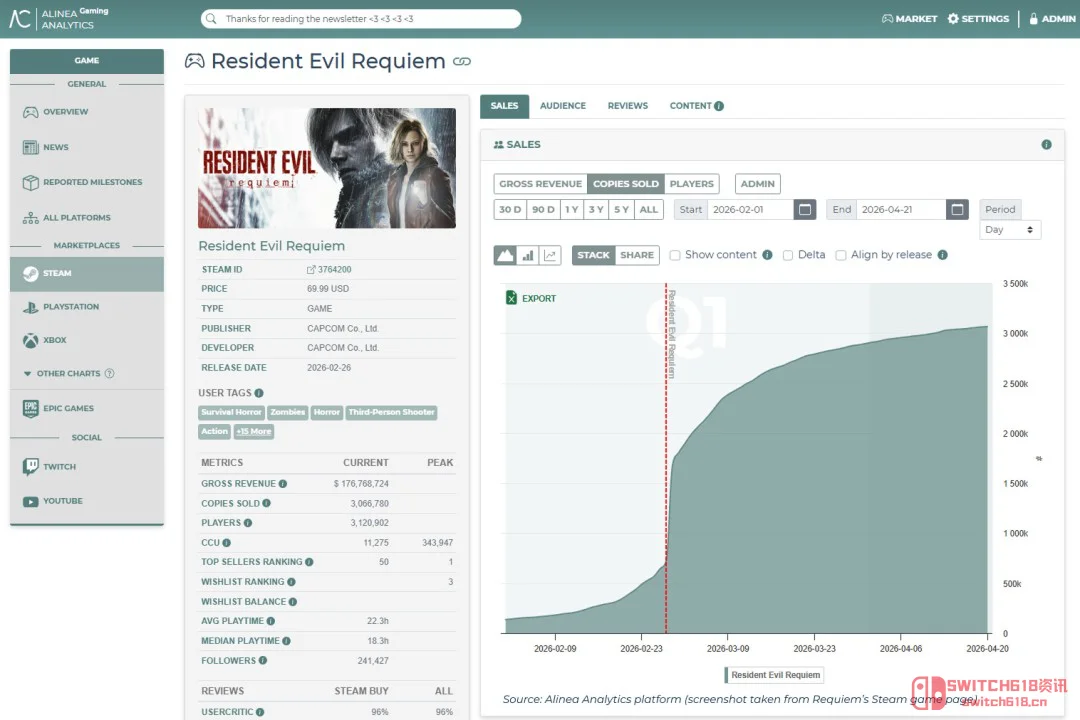Click the Sales panel info icon
The width and height of the screenshot is (1080, 720).
coord(1046,145)
